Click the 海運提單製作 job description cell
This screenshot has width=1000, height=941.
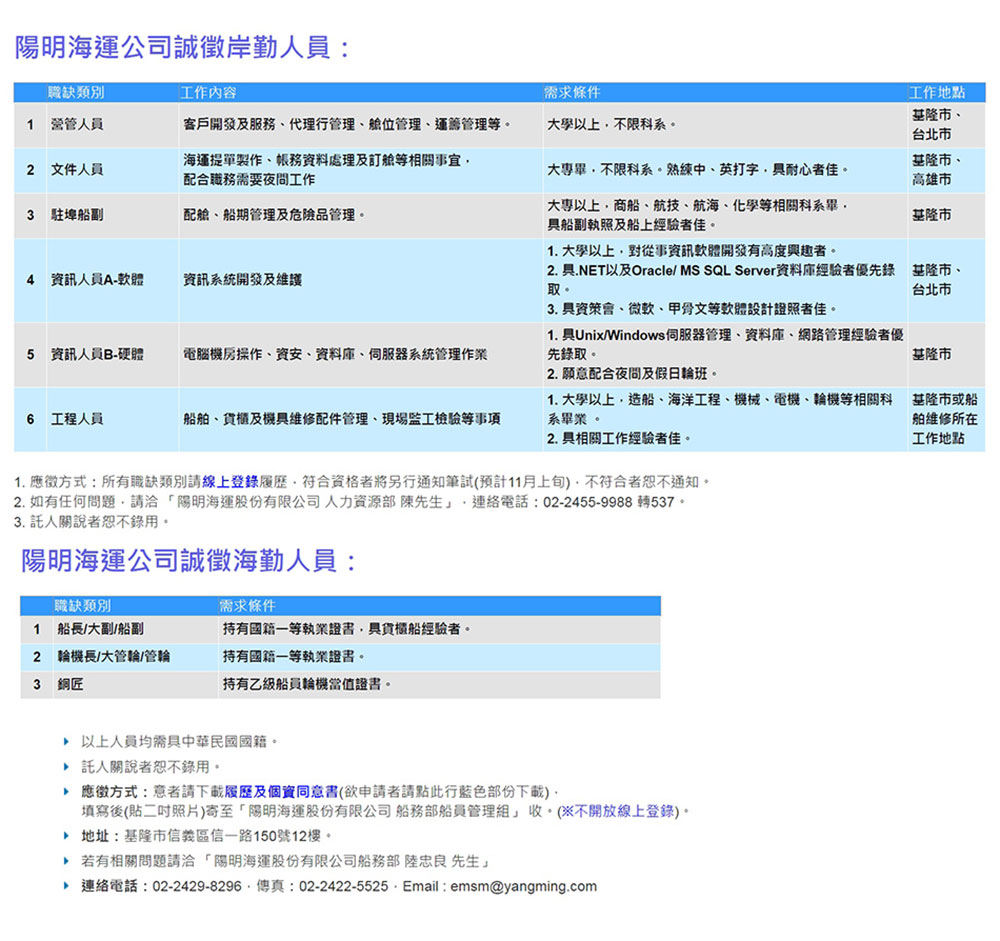click(360, 170)
